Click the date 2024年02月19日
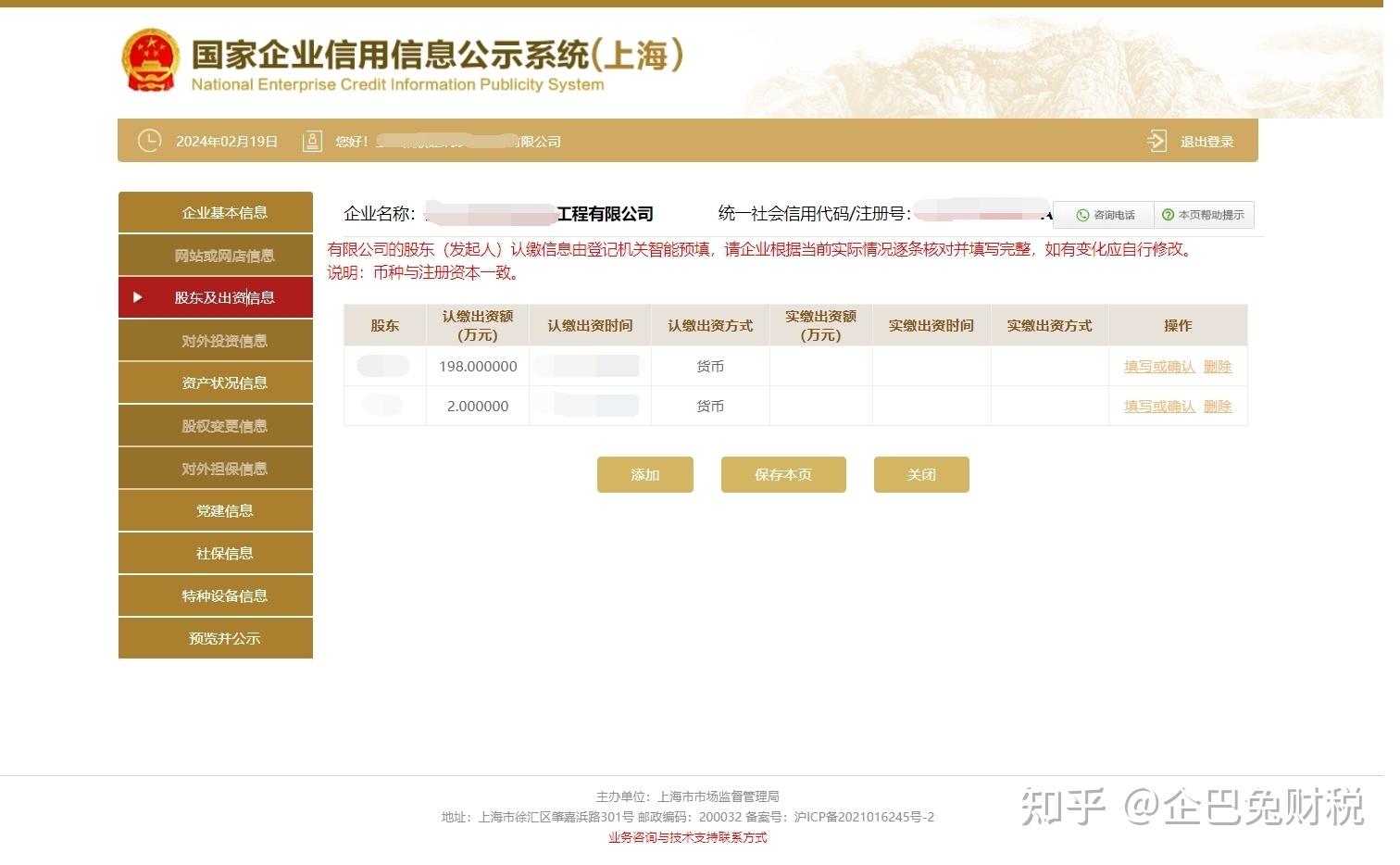The height and width of the screenshot is (865, 1400). click(x=227, y=142)
